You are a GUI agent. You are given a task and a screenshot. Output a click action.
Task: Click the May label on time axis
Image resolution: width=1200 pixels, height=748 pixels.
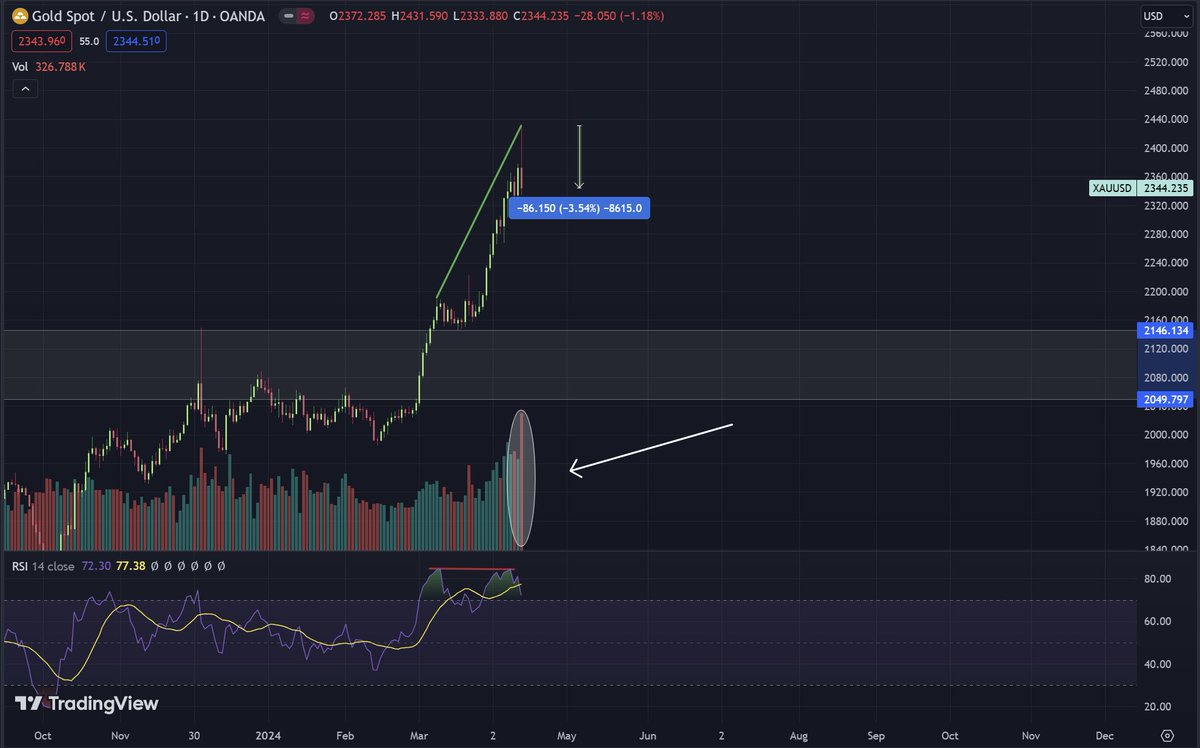569,735
